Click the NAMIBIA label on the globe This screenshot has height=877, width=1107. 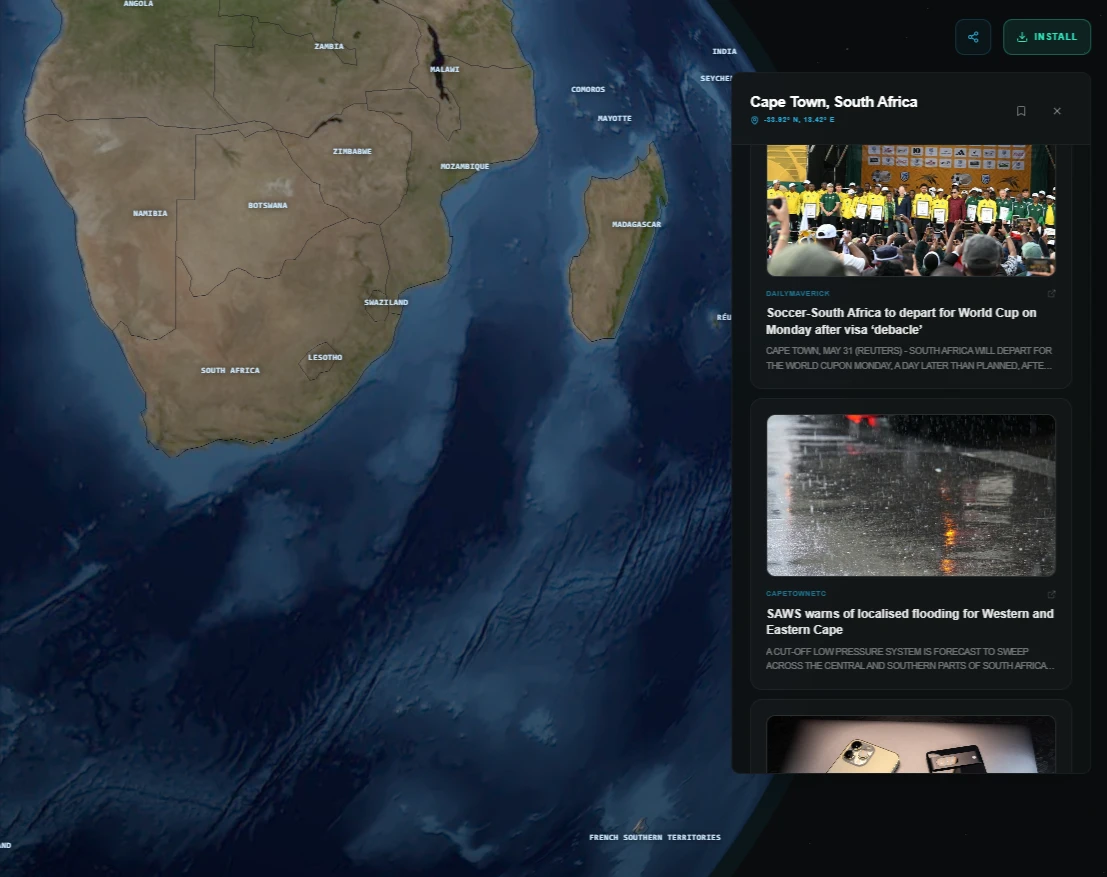point(150,213)
